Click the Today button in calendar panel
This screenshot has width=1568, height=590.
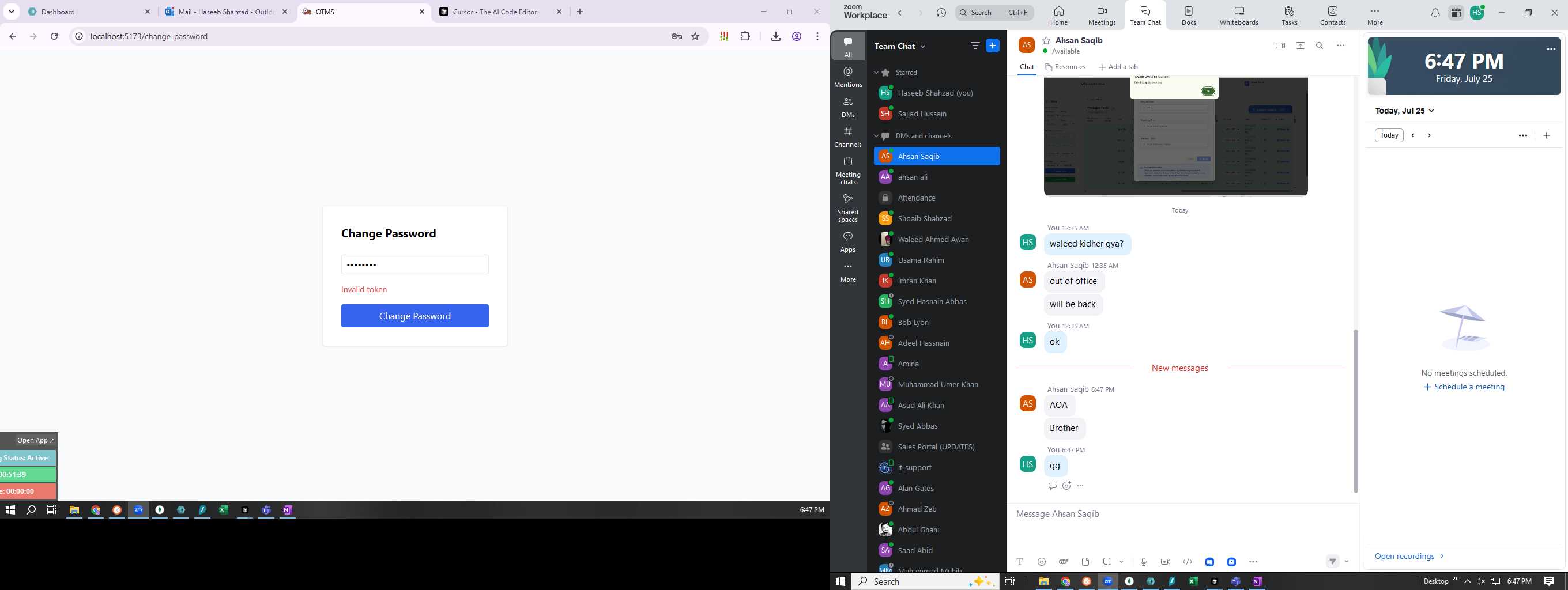1389,135
